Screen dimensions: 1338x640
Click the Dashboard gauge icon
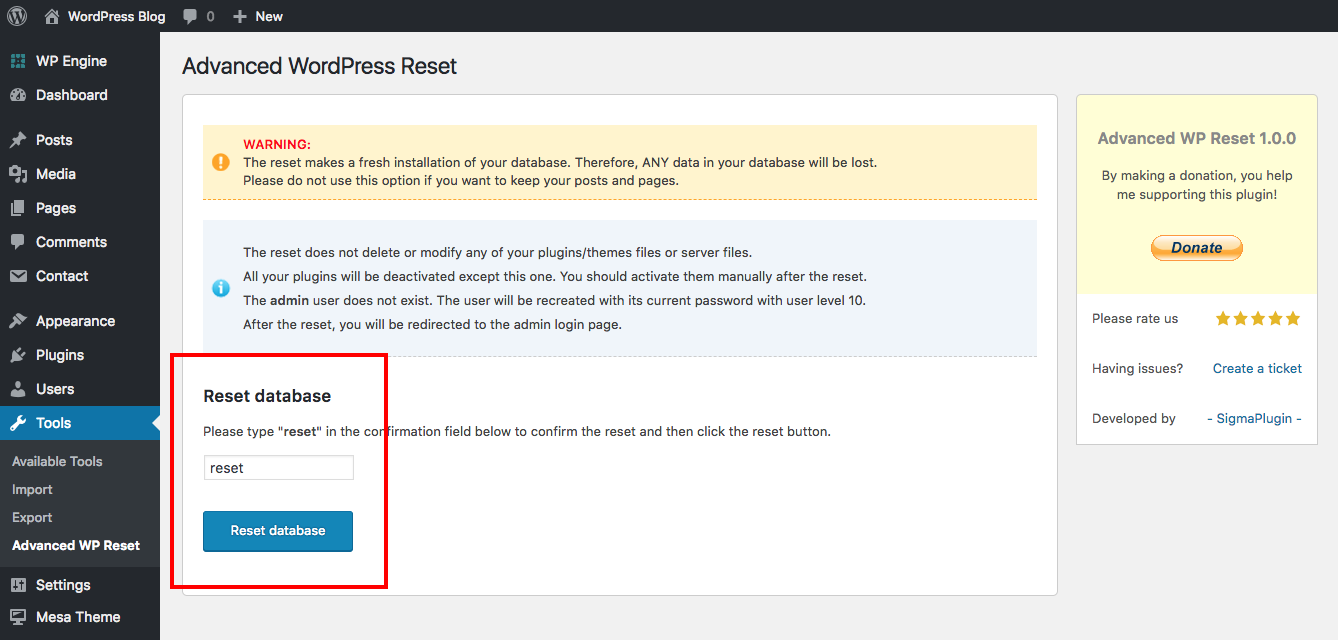18,95
